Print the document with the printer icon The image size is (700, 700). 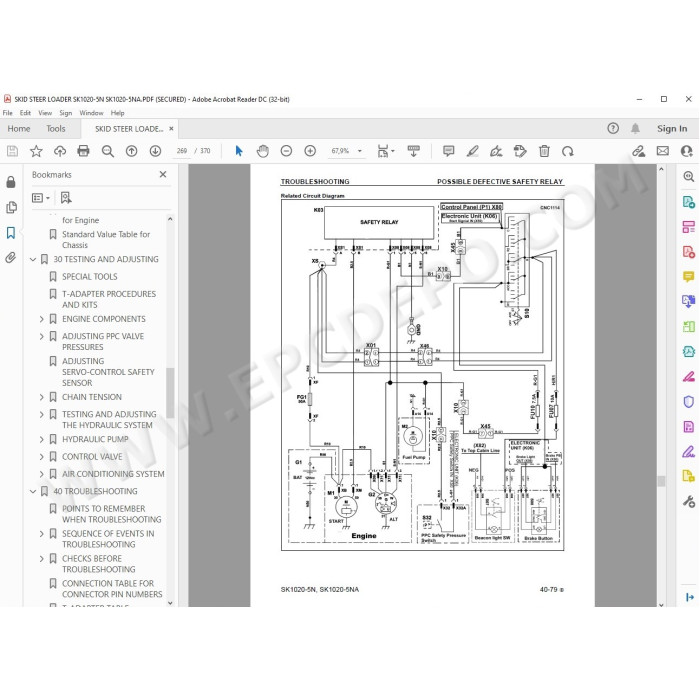point(83,151)
